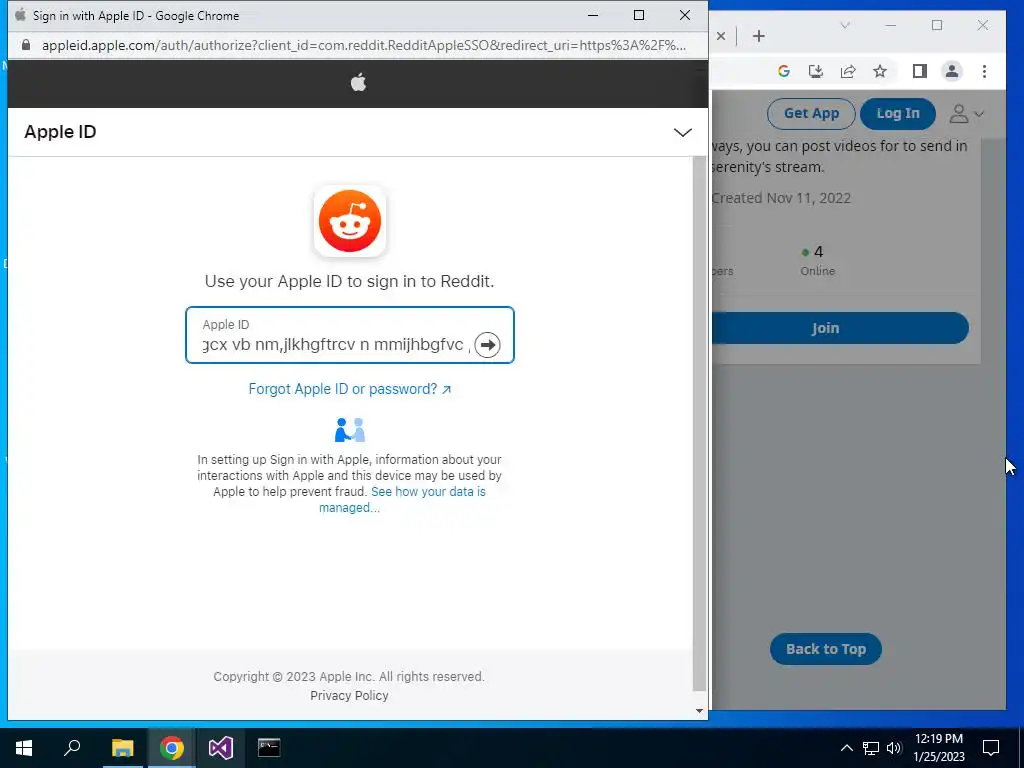Click the handshake privacy icon
The image size is (1024, 768).
(349, 430)
